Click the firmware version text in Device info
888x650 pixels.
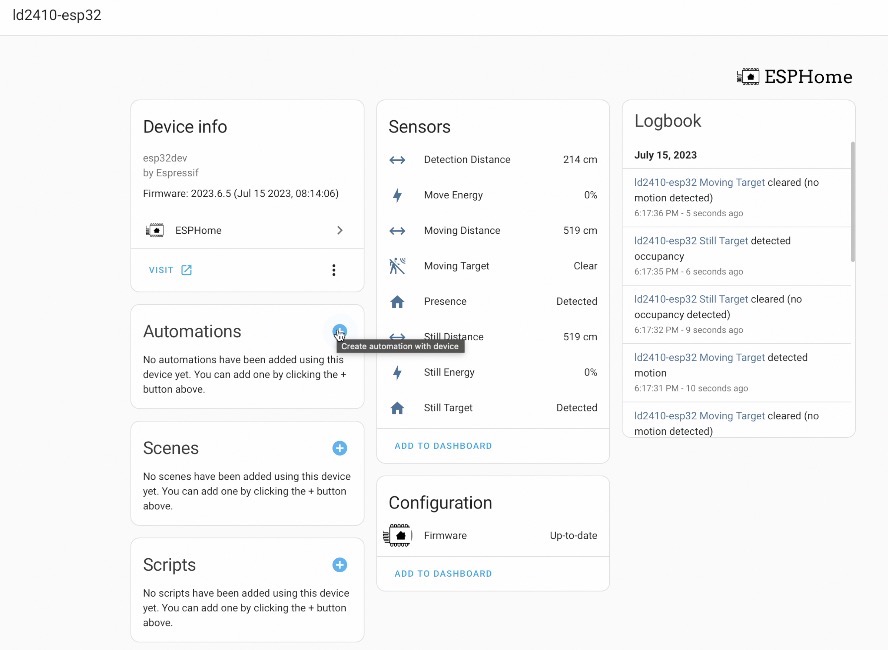click(x=241, y=194)
